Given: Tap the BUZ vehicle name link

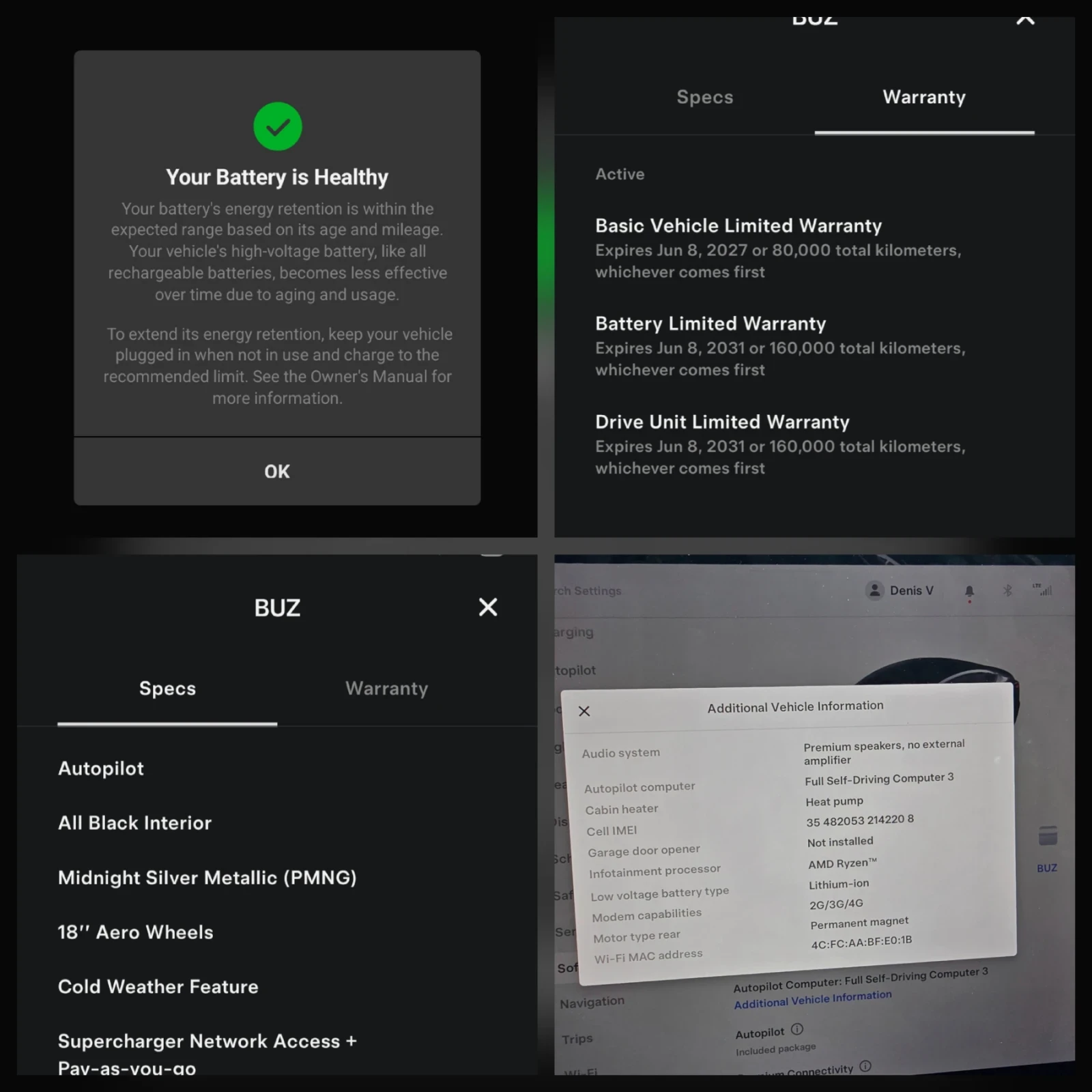Looking at the screenshot, I should coord(1047,868).
